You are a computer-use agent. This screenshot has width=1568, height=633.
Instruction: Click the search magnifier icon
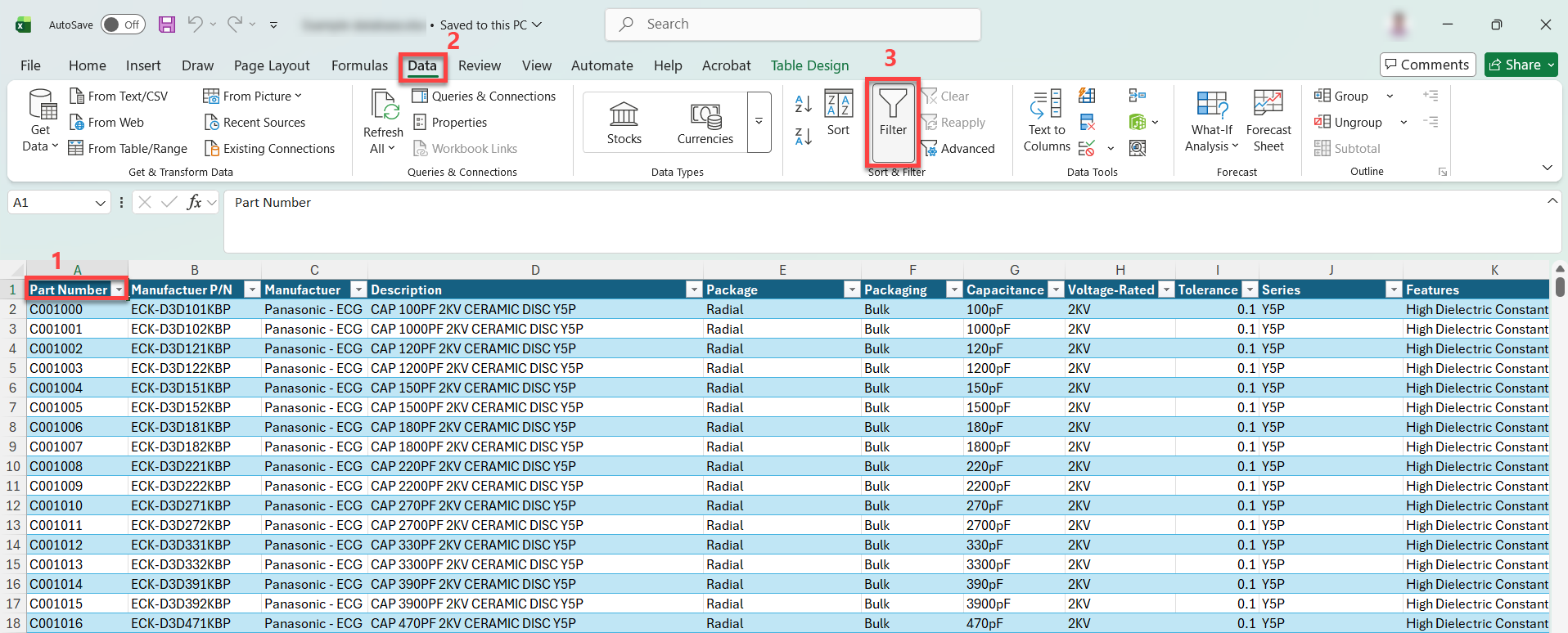coord(627,25)
